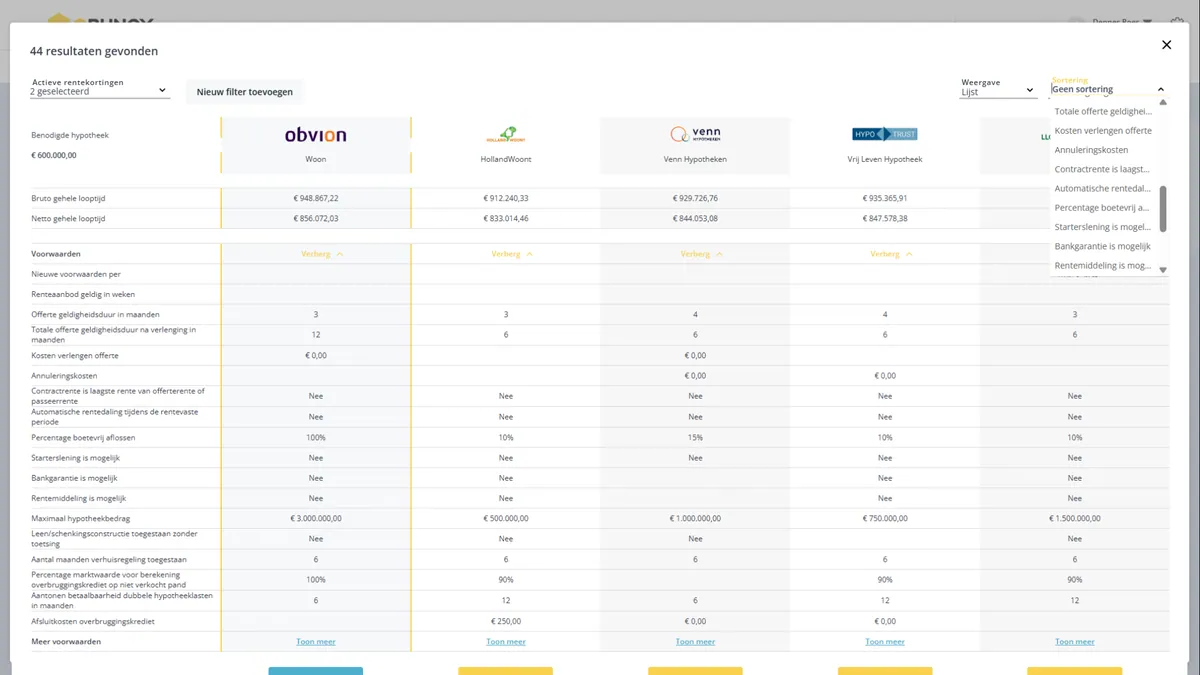This screenshot has width=1200, height=675.
Task: Open Toon meer link under Vrij Leven Hypotheek
Action: coord(885,642)
